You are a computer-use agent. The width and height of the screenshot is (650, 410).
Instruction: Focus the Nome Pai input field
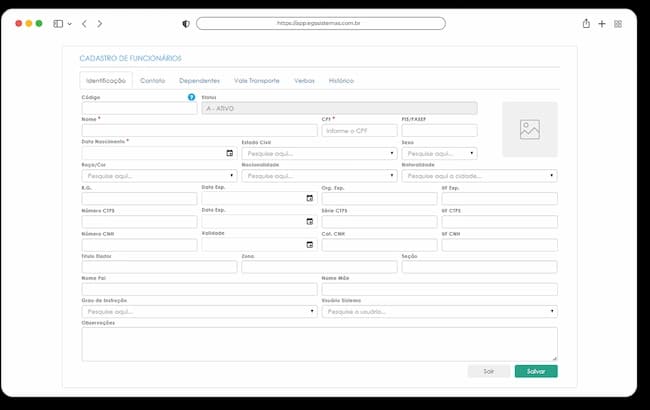pyautogui.click(x=199, y=289)
